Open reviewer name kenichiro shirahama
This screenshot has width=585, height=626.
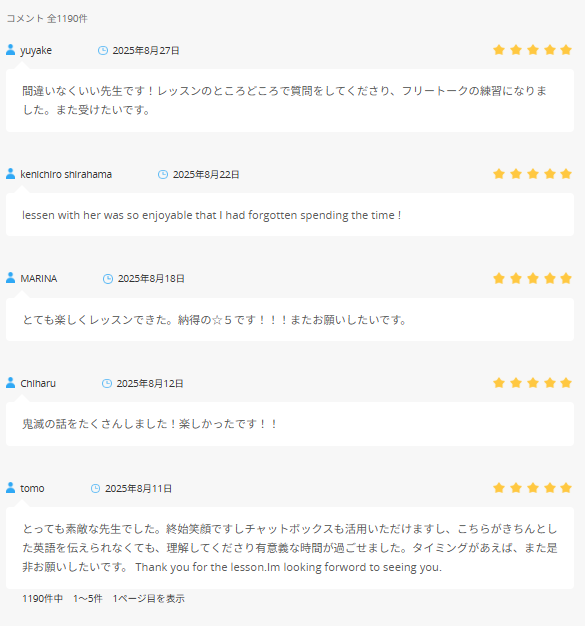click(x=66, y=174)
